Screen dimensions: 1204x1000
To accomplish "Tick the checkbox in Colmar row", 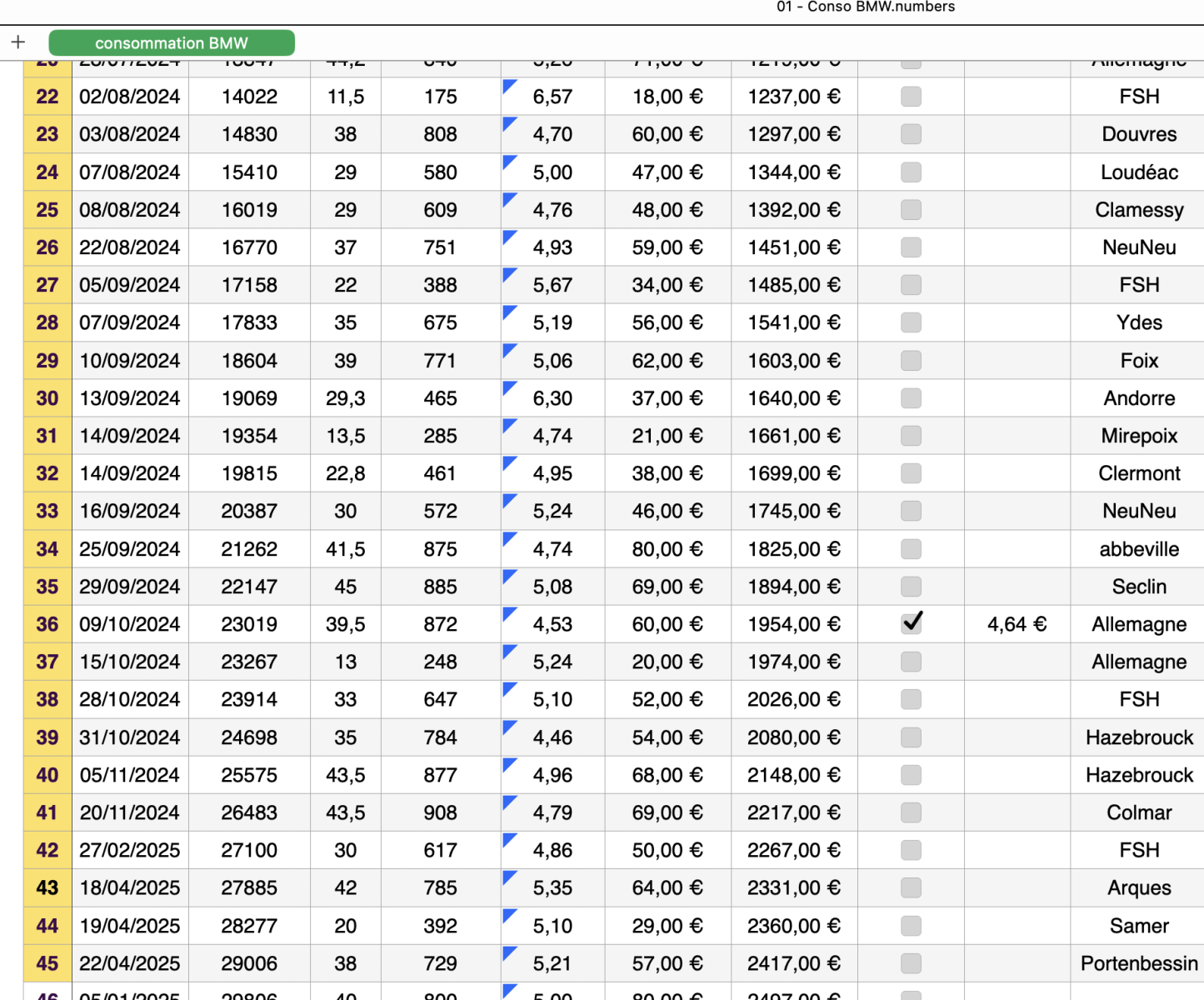I will (x=912, y=812).
